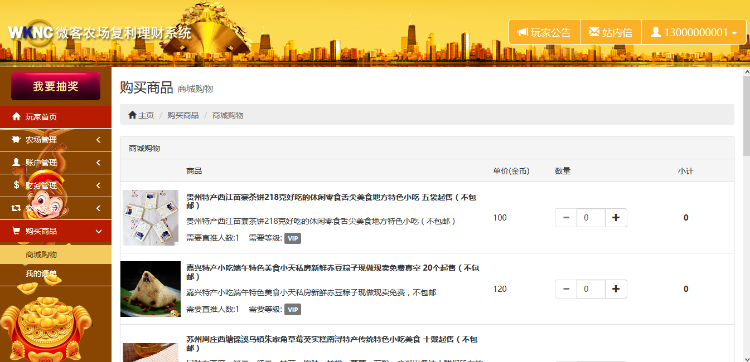
Task: Select the 商城购物 submenu item
Action: click(55, 254)
